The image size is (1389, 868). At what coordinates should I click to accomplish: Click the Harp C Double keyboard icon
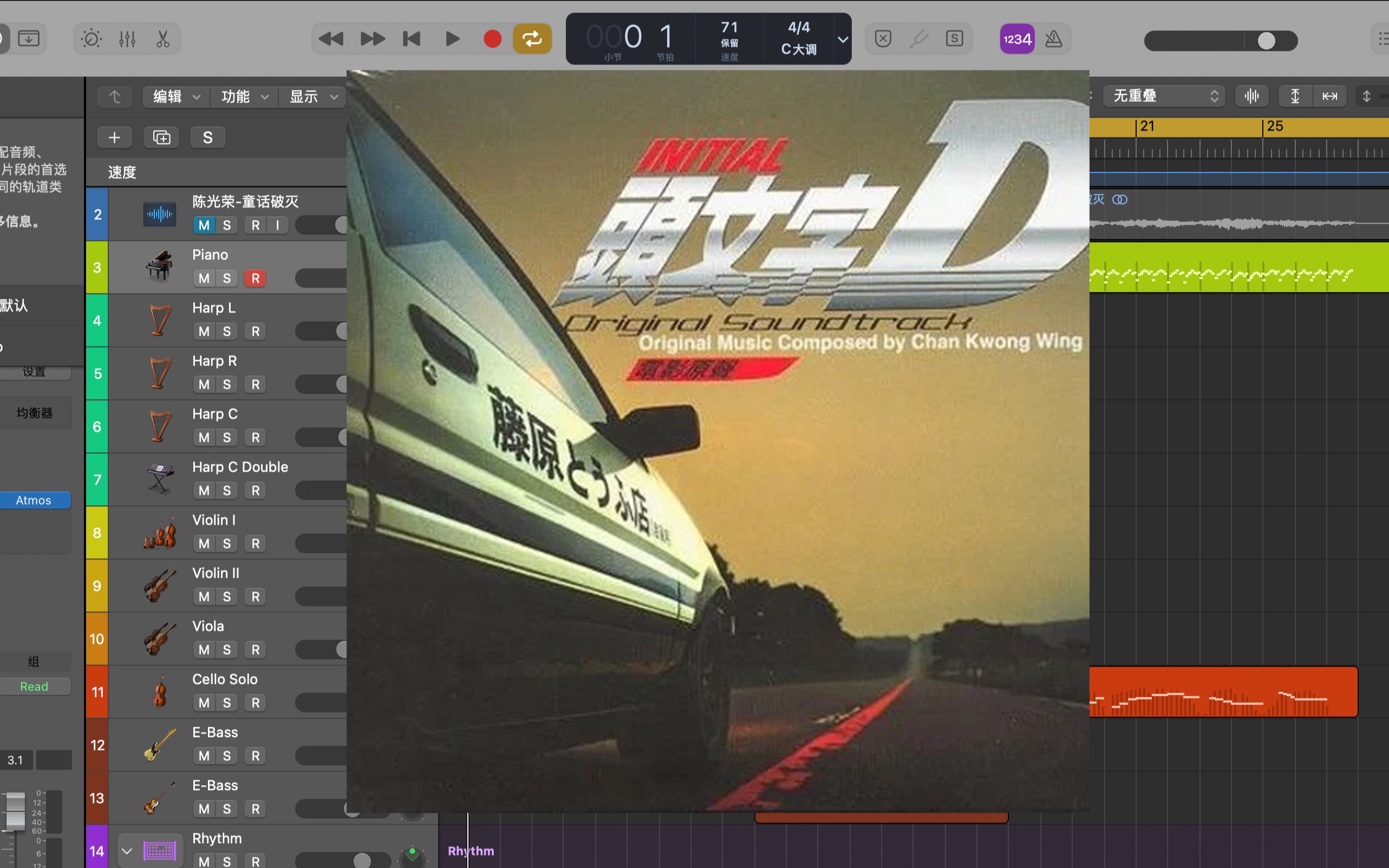click(x=160, y=479)
